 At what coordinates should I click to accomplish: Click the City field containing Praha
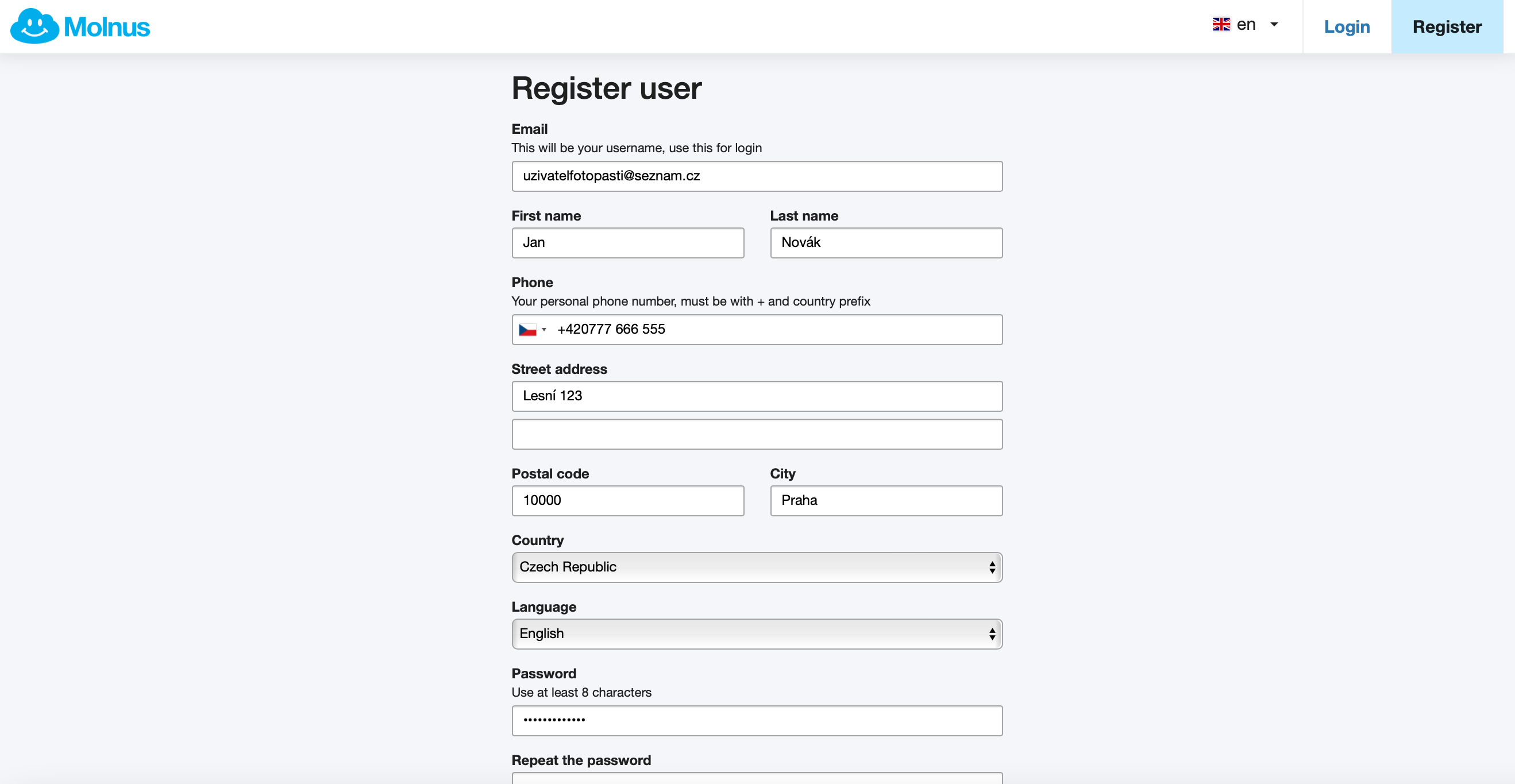pos(886,500)
